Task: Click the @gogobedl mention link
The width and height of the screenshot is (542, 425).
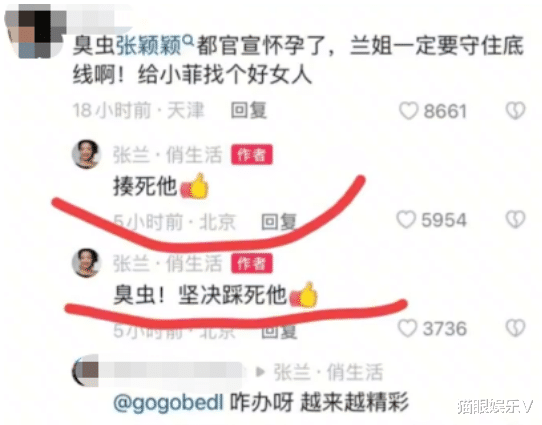Action: coord(169,403)
